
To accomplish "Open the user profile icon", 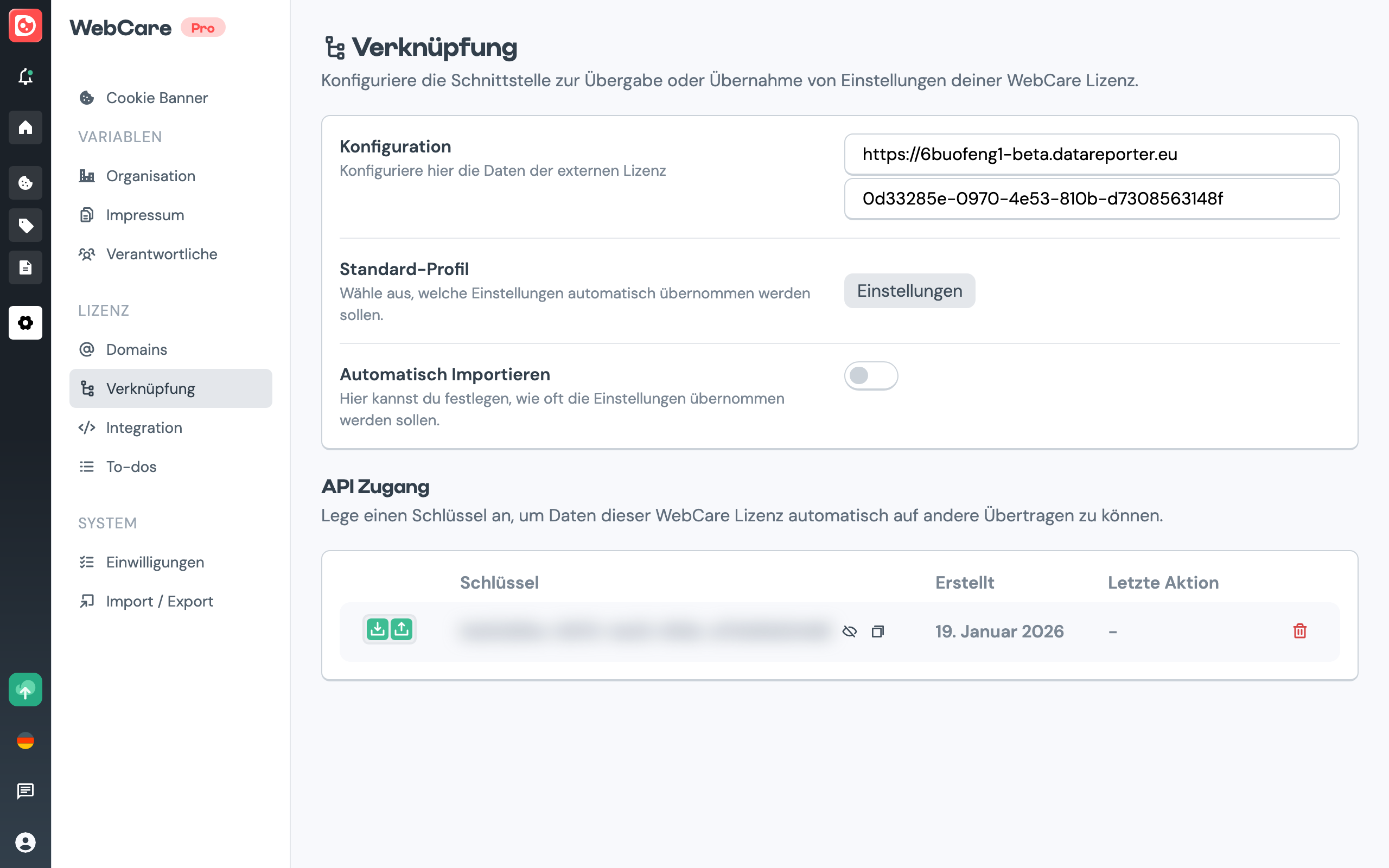I will 26,843.
